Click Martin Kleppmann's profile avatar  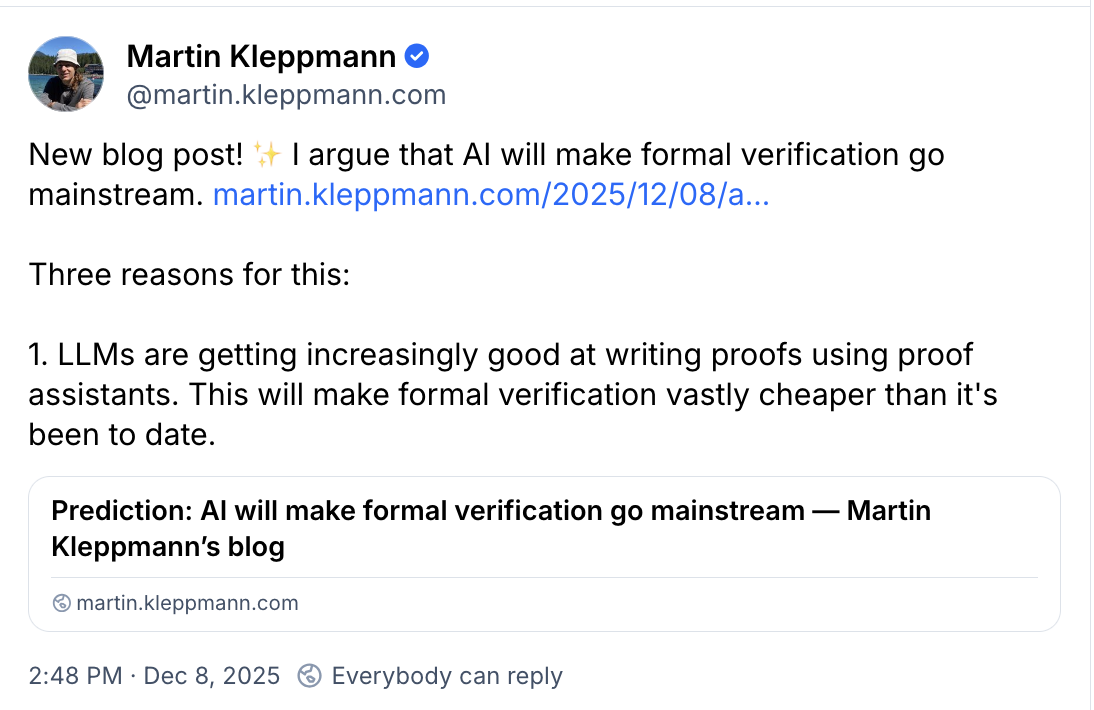(67, 74)
